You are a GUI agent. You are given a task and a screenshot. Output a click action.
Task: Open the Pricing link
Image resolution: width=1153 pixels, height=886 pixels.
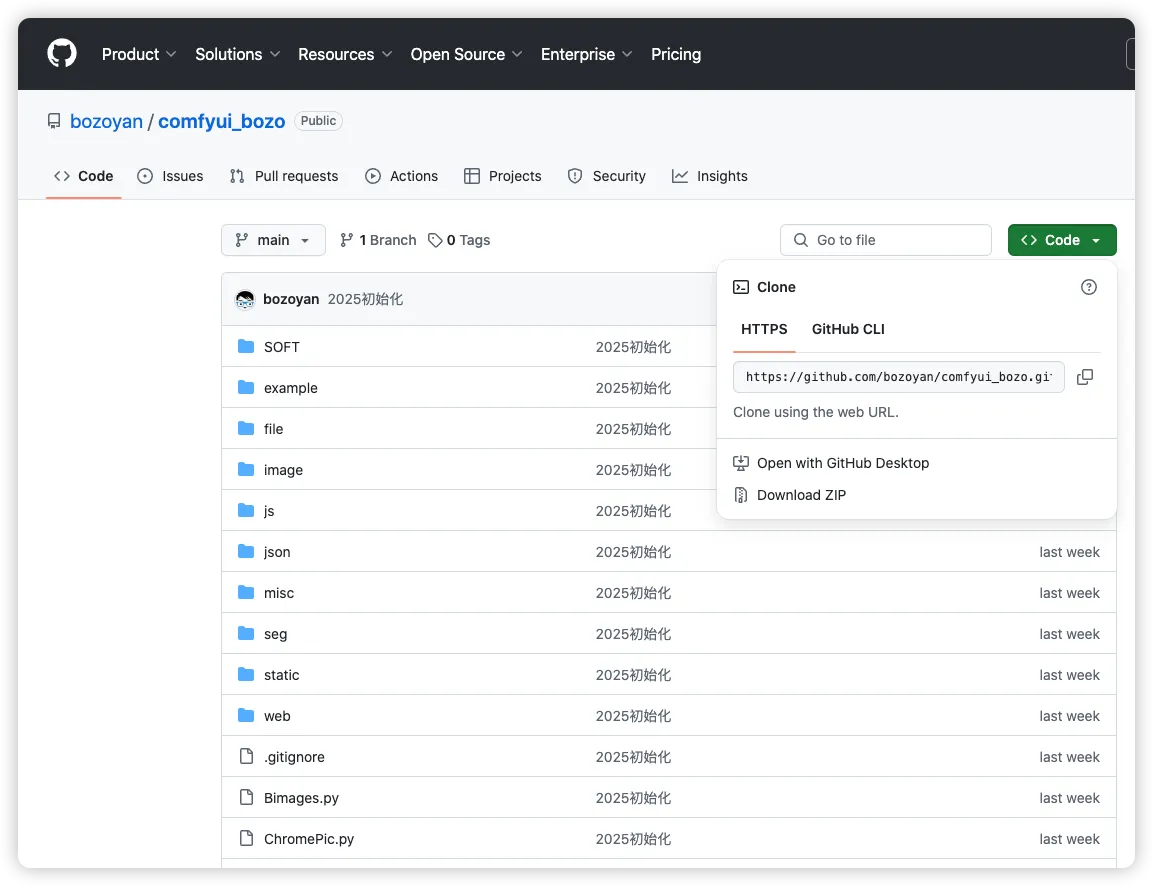676,54
